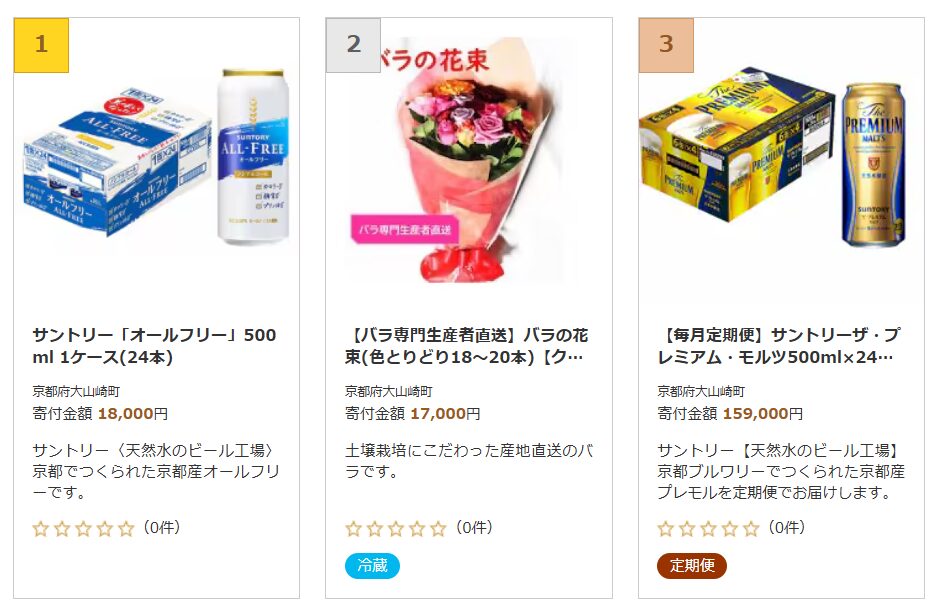Click the star rating under Premium Malts
The width and height of the screenshot is (938, 610).
(x=708, y=529)
